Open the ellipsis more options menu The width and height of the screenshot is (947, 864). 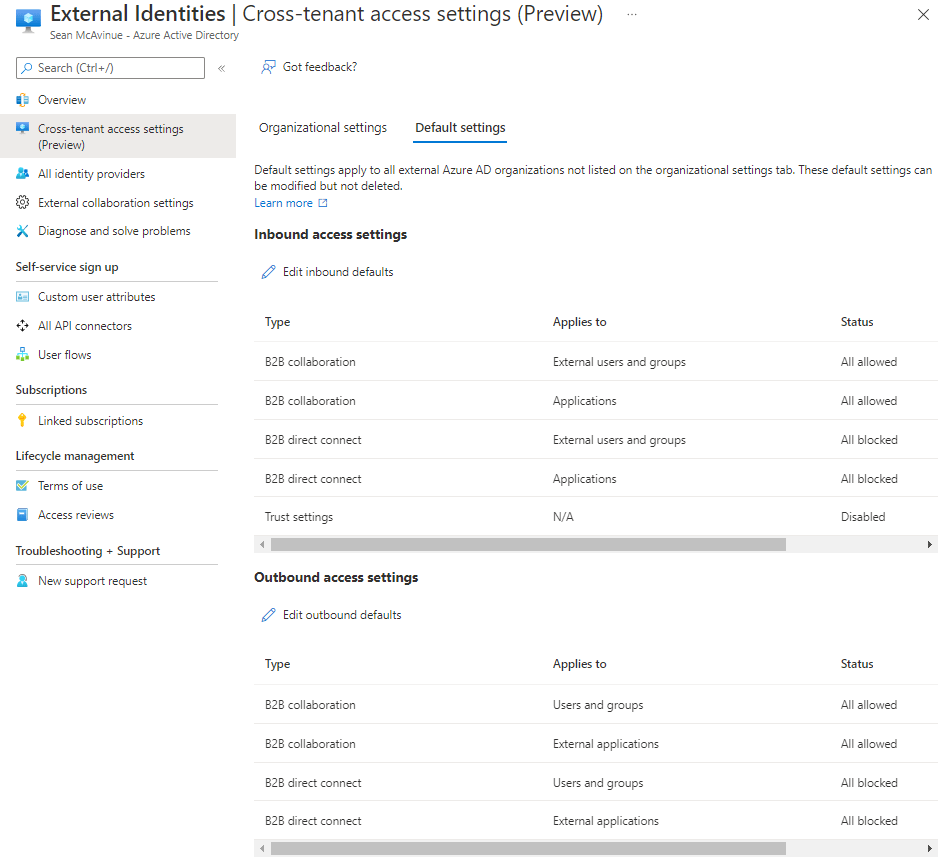(631, 14)
